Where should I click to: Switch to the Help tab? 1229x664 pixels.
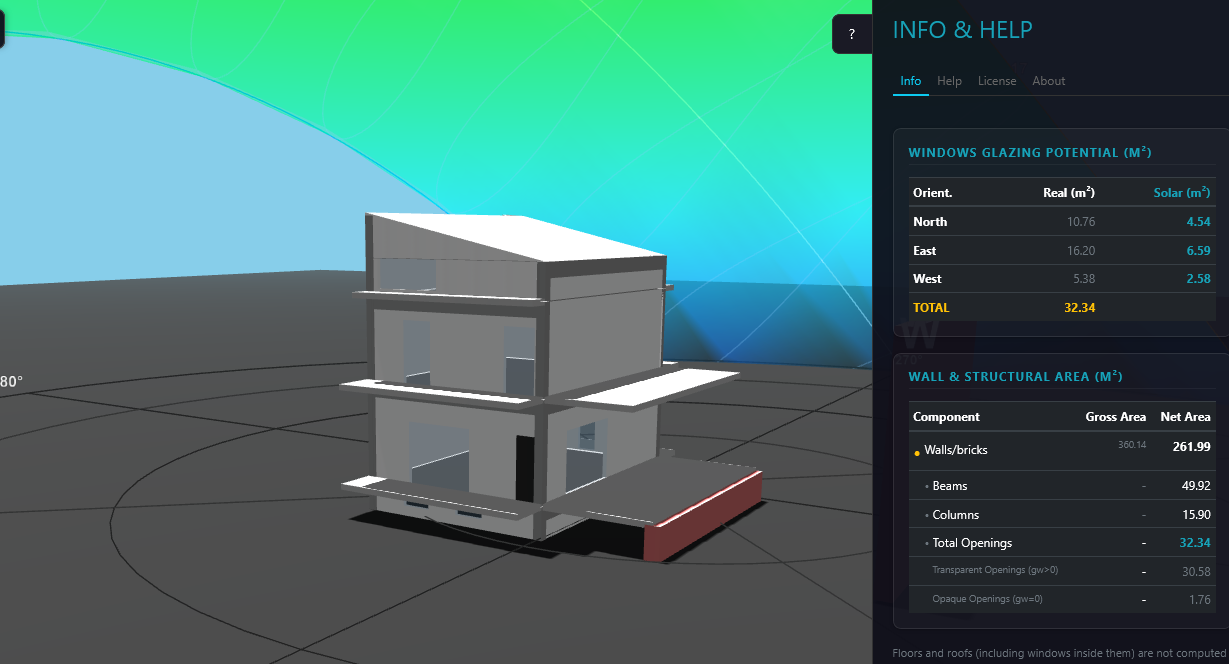949,81
